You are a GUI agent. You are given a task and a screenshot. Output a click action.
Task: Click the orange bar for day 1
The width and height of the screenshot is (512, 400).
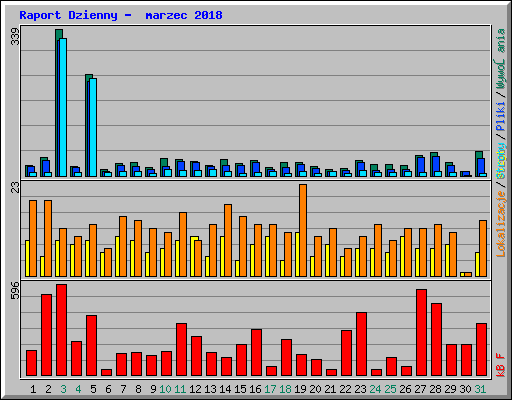click(x=33, y=238)
